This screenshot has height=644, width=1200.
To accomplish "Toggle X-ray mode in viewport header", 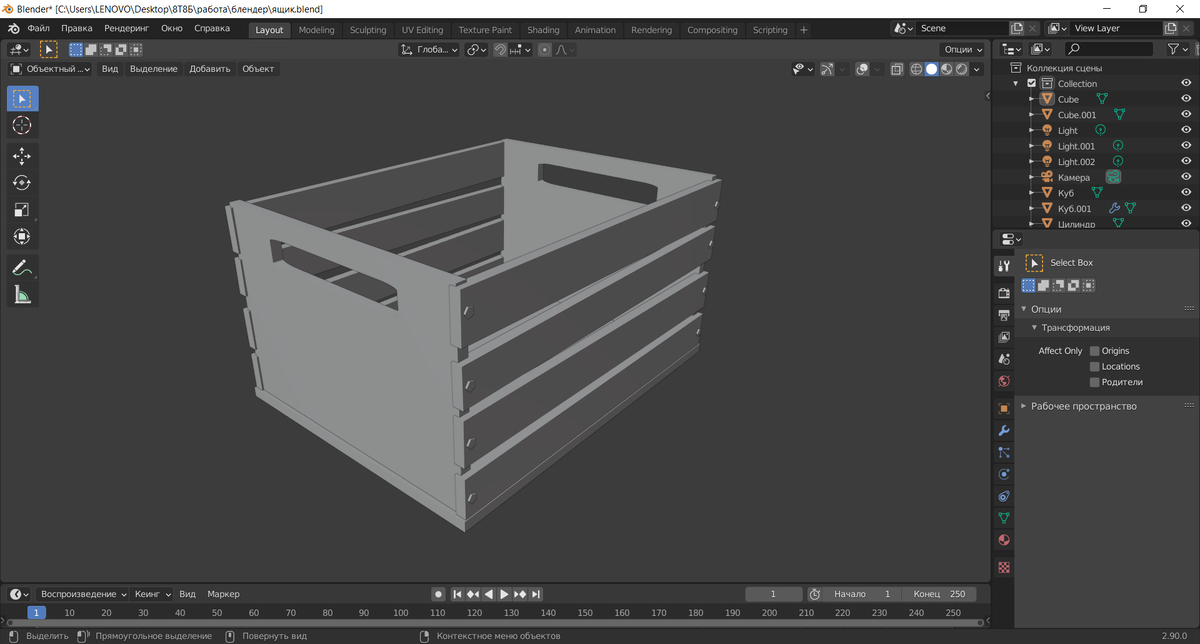I will 896,69.
